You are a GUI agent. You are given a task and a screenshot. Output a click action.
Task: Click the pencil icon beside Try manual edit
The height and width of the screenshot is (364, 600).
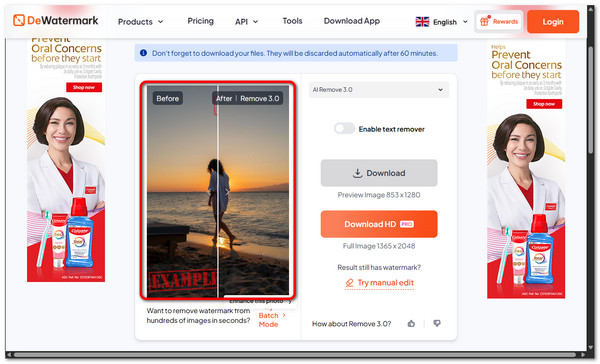349,283
